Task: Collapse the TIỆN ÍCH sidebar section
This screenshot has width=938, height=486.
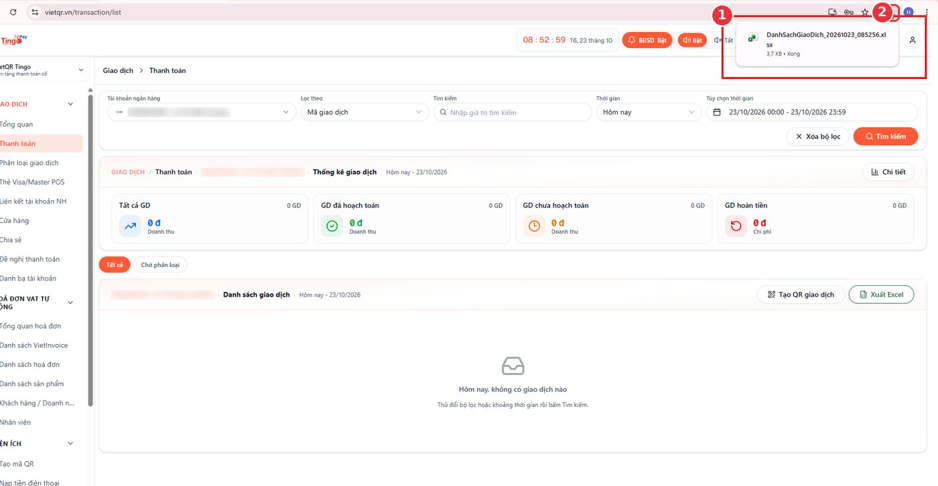Action: coord(71,444)
